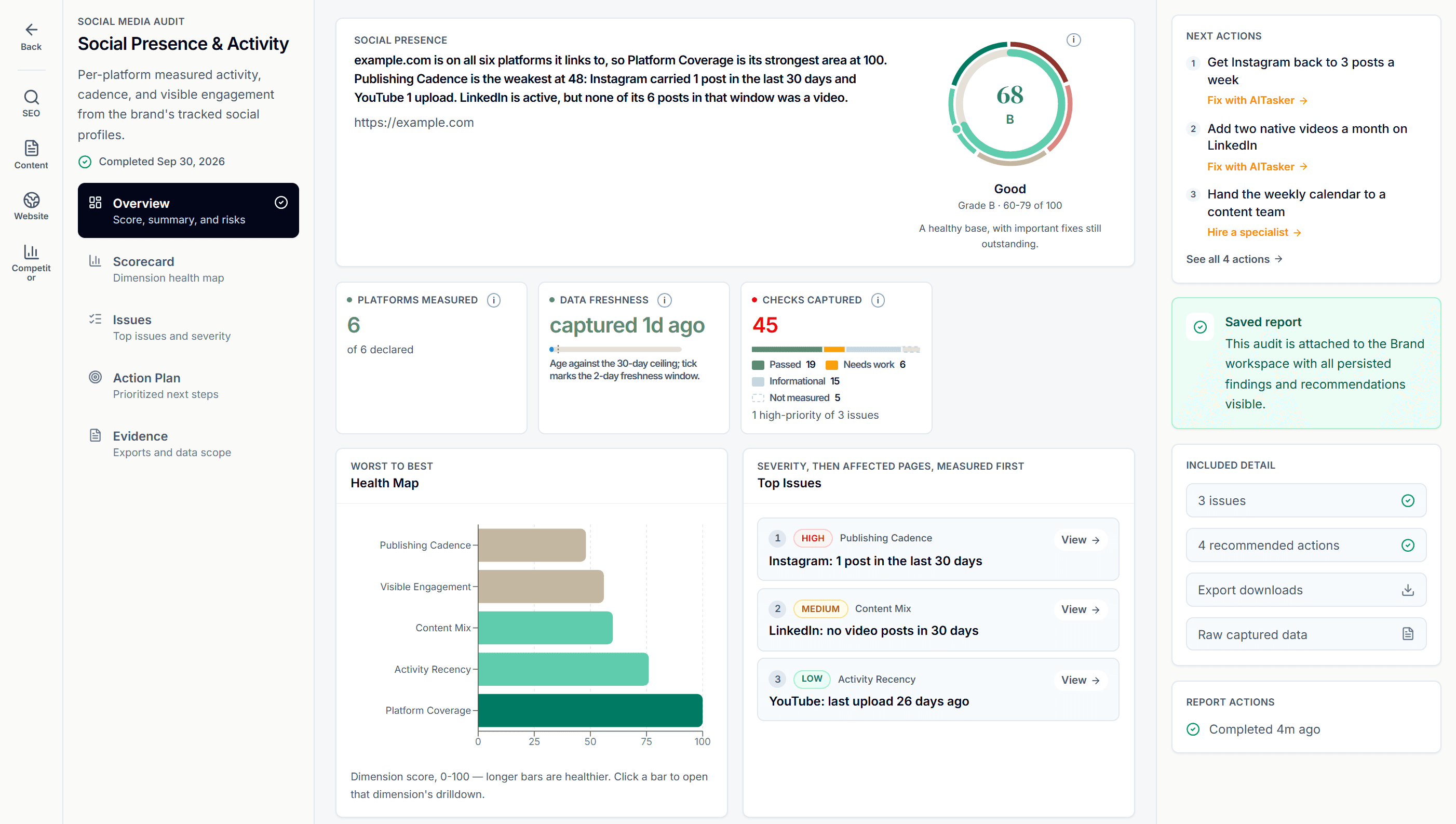Click the 68 B score gauge
1456x824 pixels.
point(1010,103)
